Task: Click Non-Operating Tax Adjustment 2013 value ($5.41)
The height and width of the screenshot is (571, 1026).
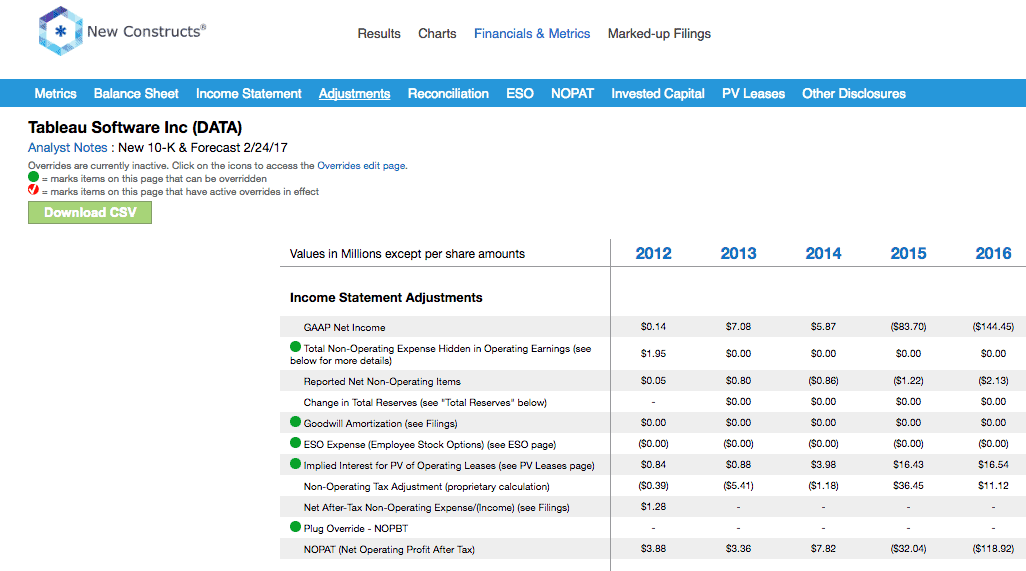Action: pyautogui.click(x=738, y=485)
